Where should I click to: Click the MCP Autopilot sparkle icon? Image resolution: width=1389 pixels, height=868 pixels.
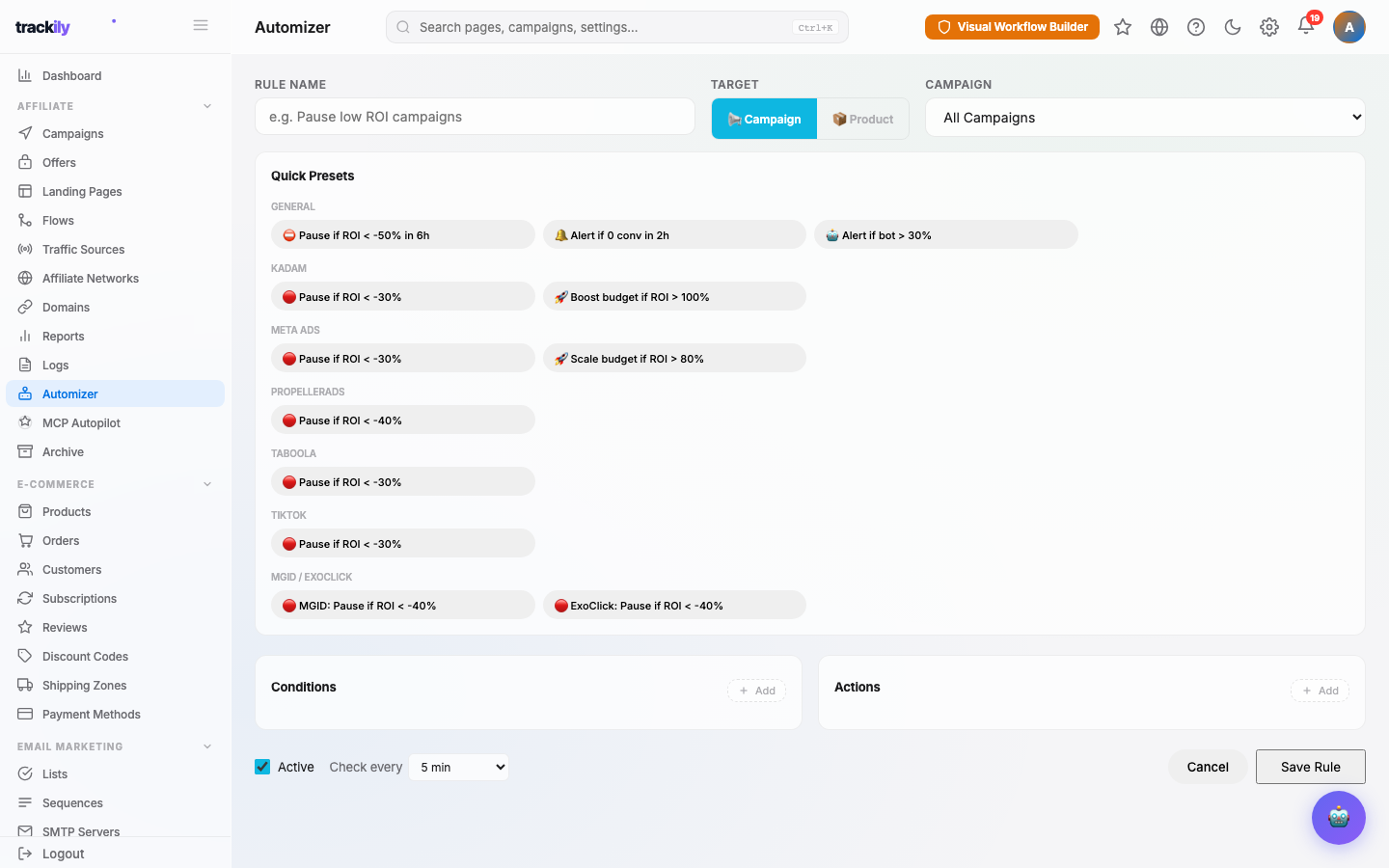[25, 422]
